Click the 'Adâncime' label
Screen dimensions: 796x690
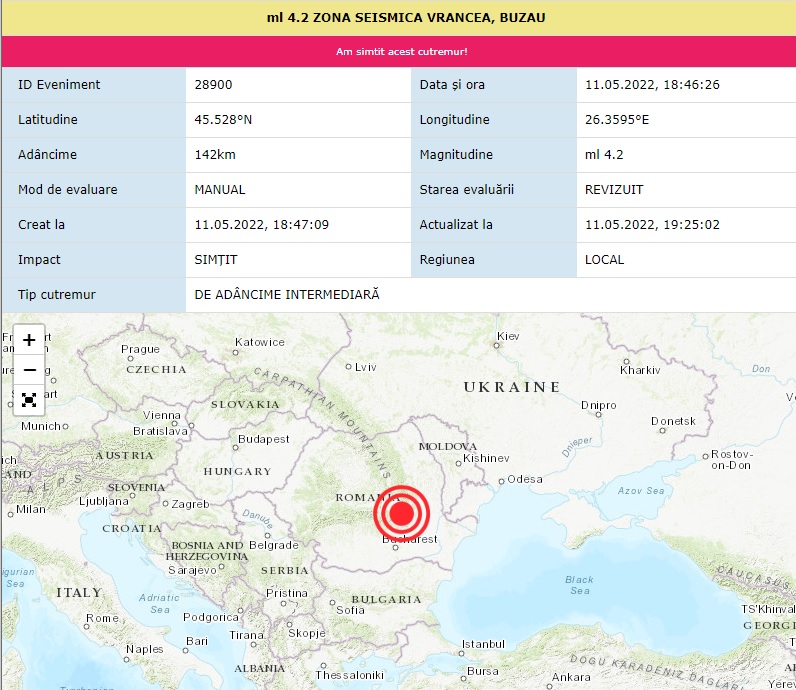pyautogui.click(x=47, y=154)
